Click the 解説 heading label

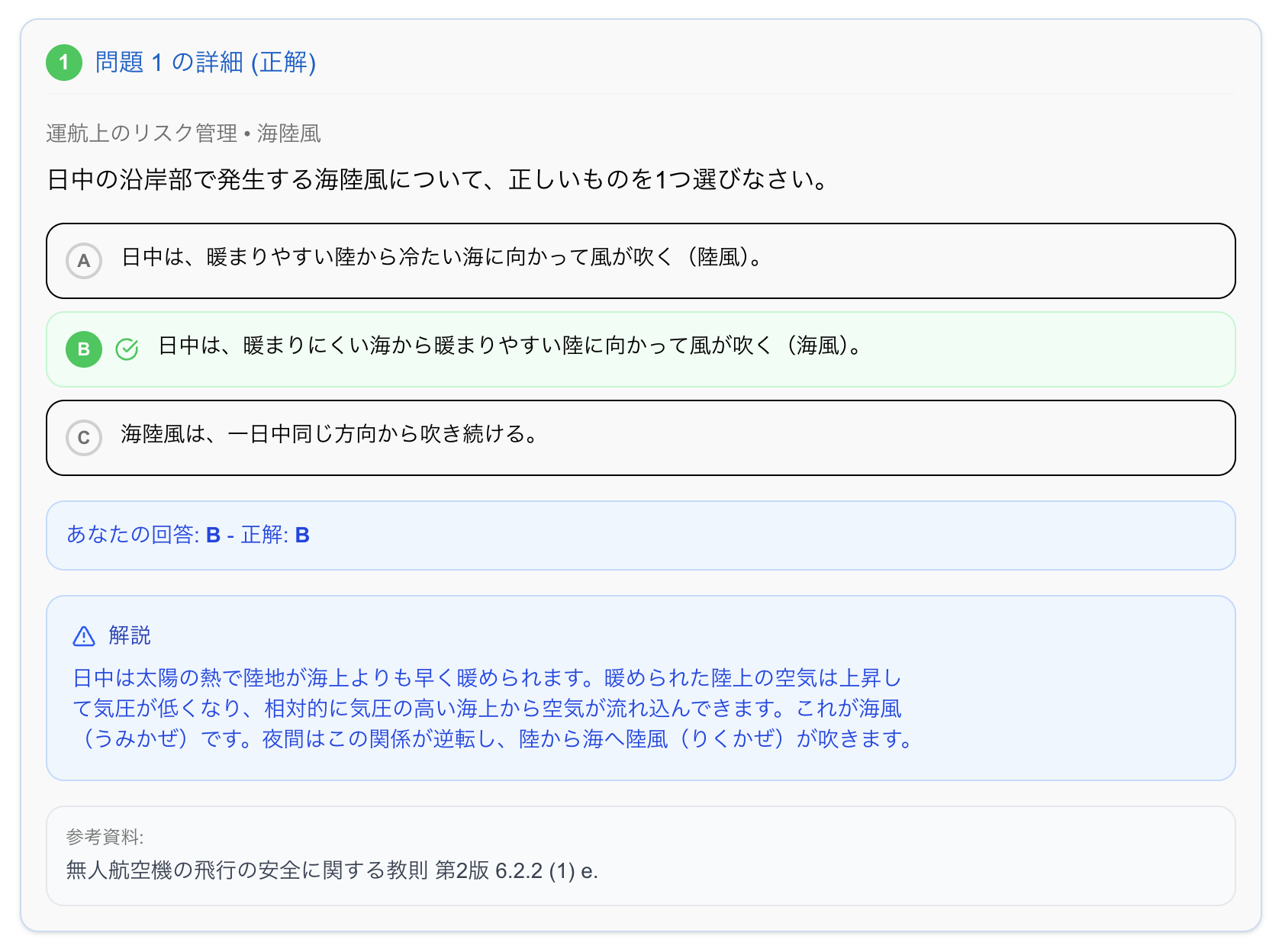pyautogui.click(x=130, y=635)
